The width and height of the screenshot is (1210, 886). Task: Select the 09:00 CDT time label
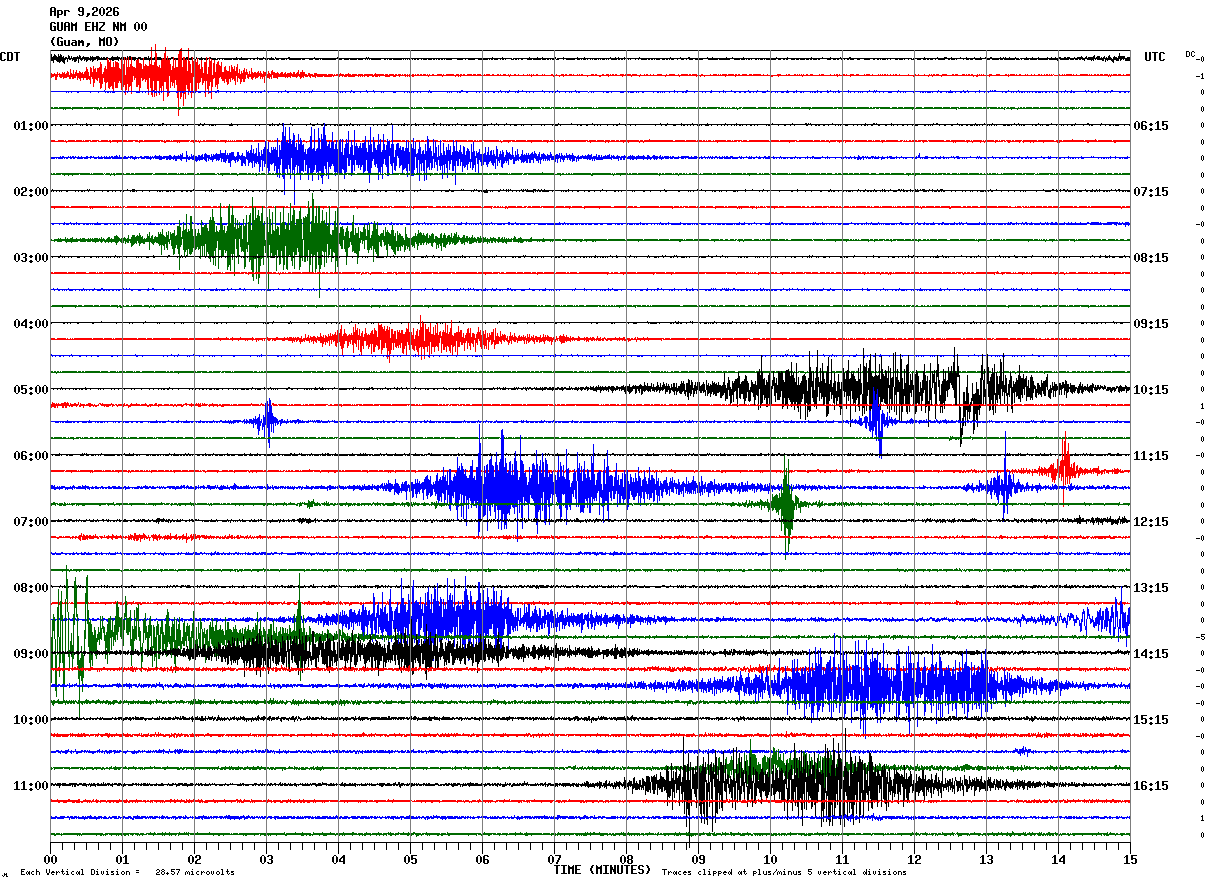click(31, 654)
